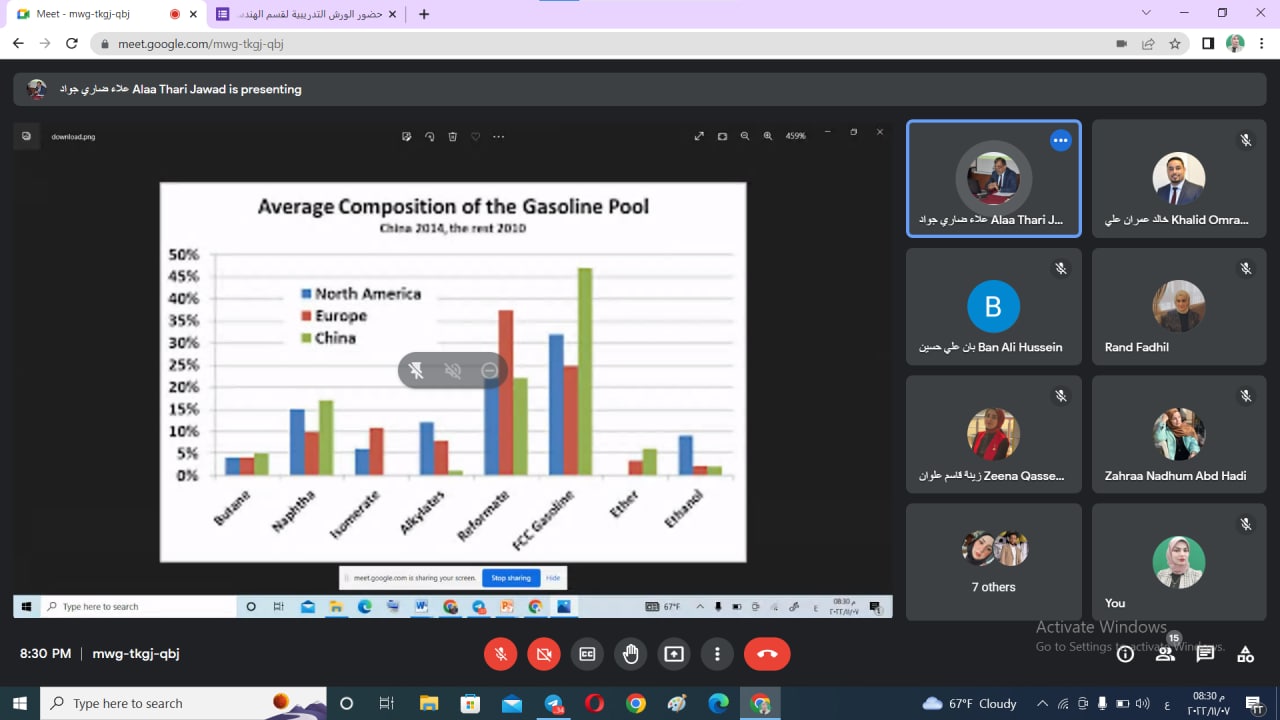Screen dimensions: 1280x720
Task: Toggle closed captions (CC)
Action: coord(587,654)
